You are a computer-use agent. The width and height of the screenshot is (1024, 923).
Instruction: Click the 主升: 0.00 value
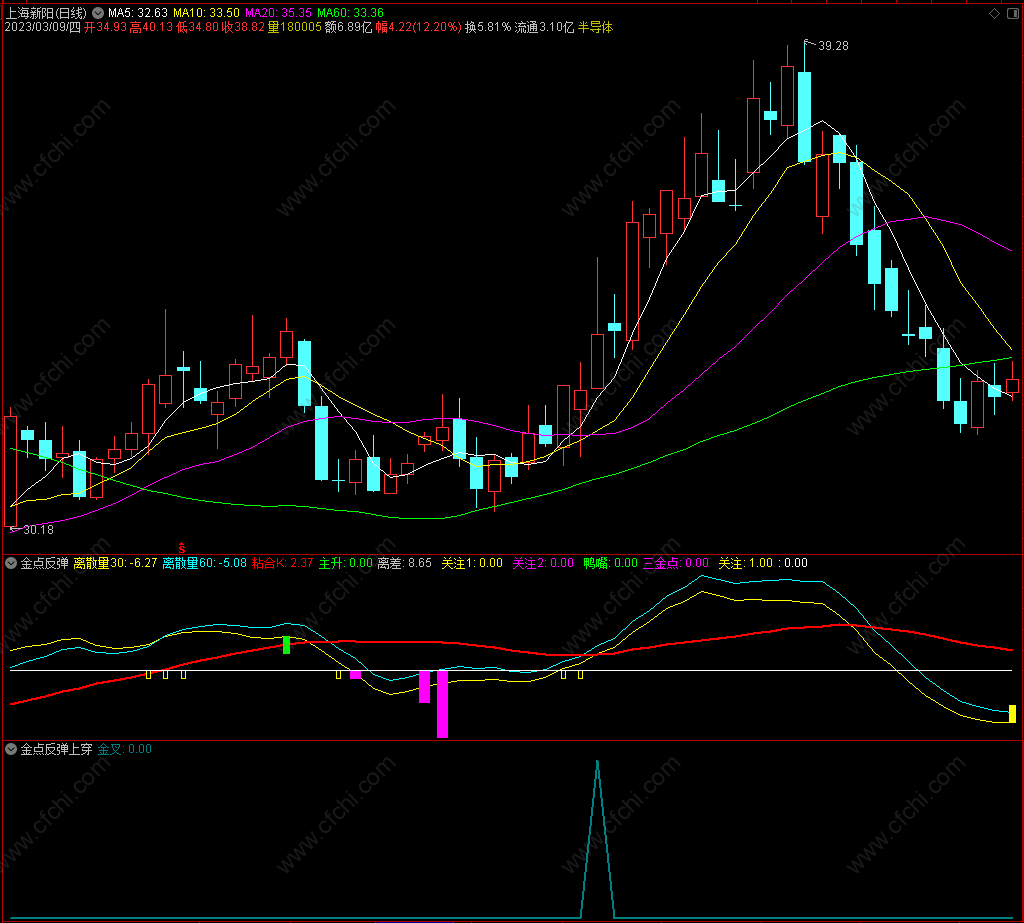click(345, 563)
